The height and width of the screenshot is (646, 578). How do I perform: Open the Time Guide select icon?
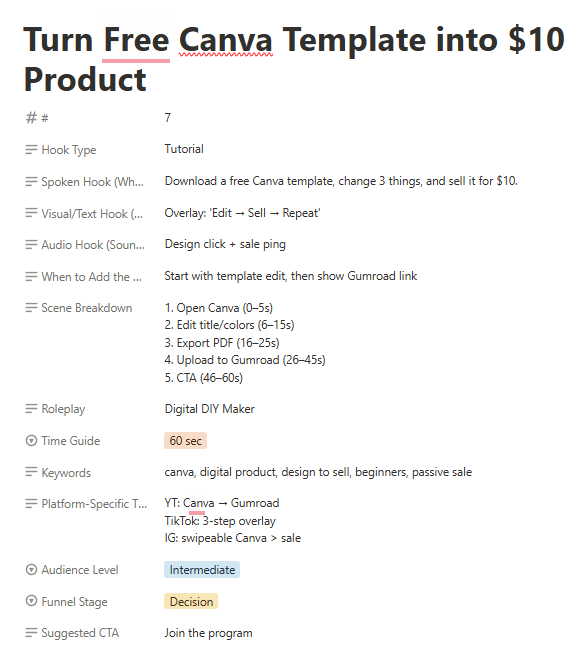pos(31,440)
